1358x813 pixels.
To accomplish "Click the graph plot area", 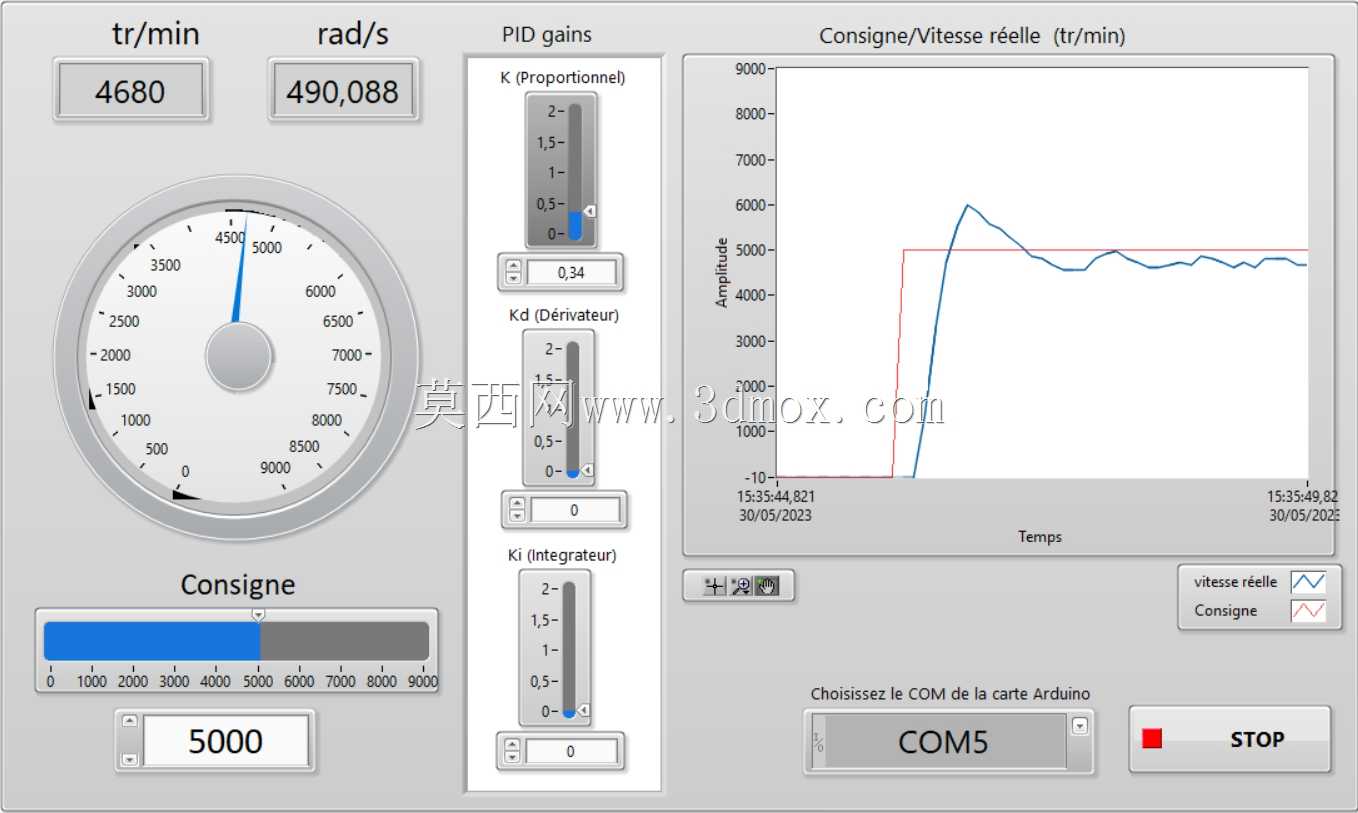I will [1042, 273].
